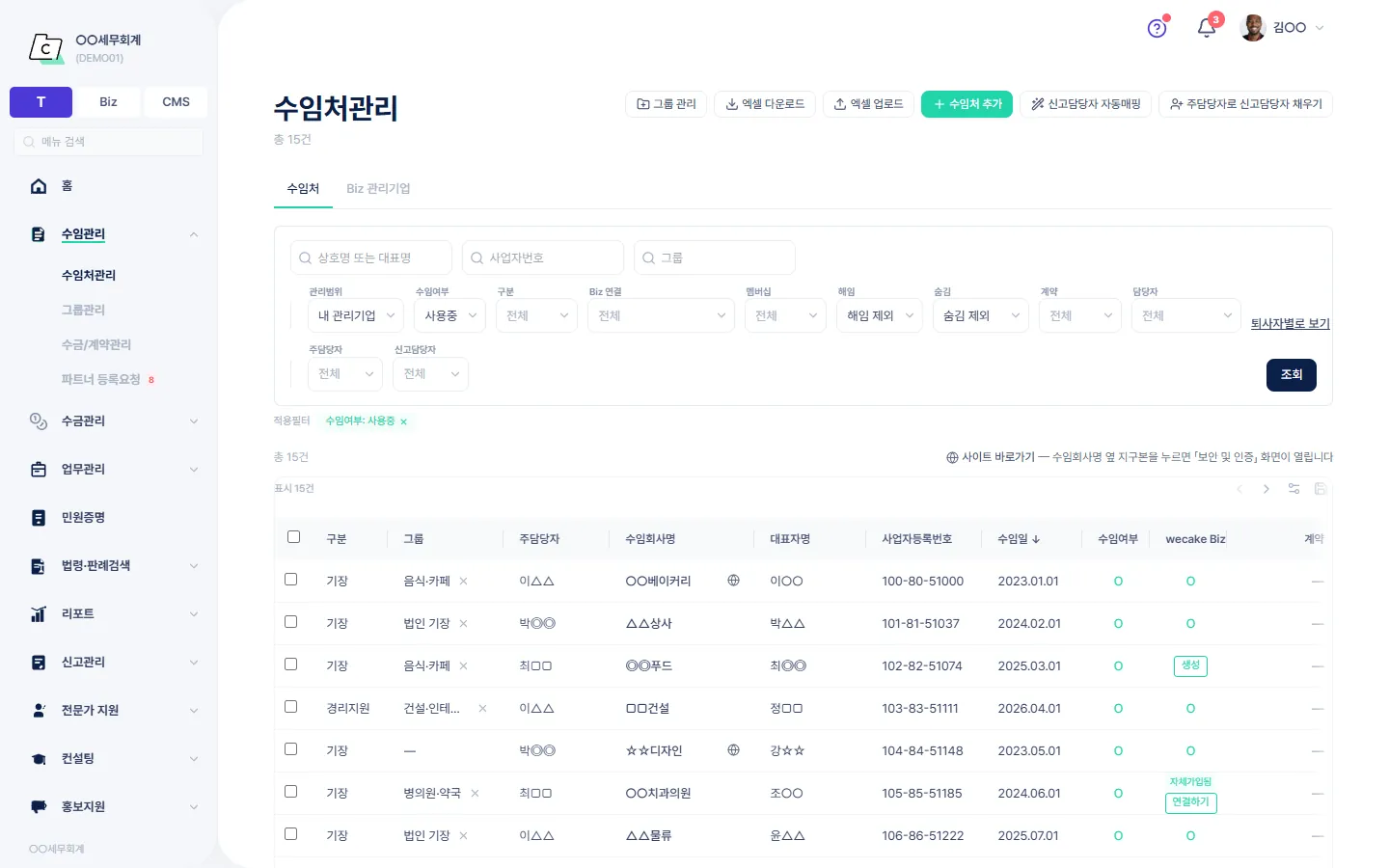Go to next table page arrow

click(x=1266, y=489)
